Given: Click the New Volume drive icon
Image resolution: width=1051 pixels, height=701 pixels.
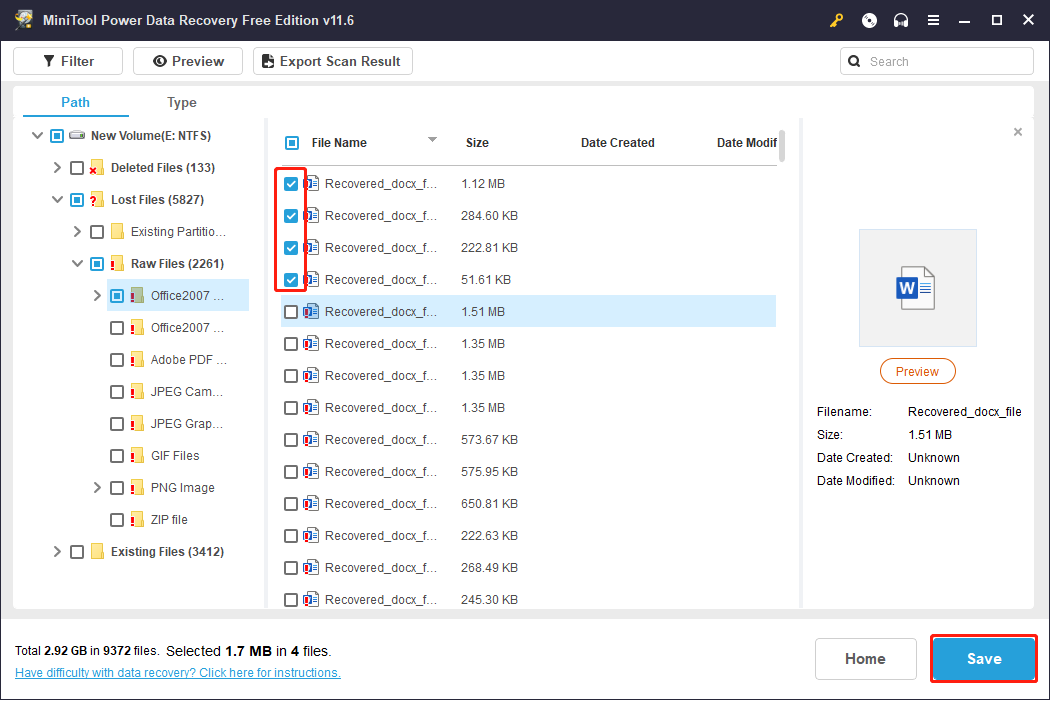Looking at the screenshot, I should (77, 135).
